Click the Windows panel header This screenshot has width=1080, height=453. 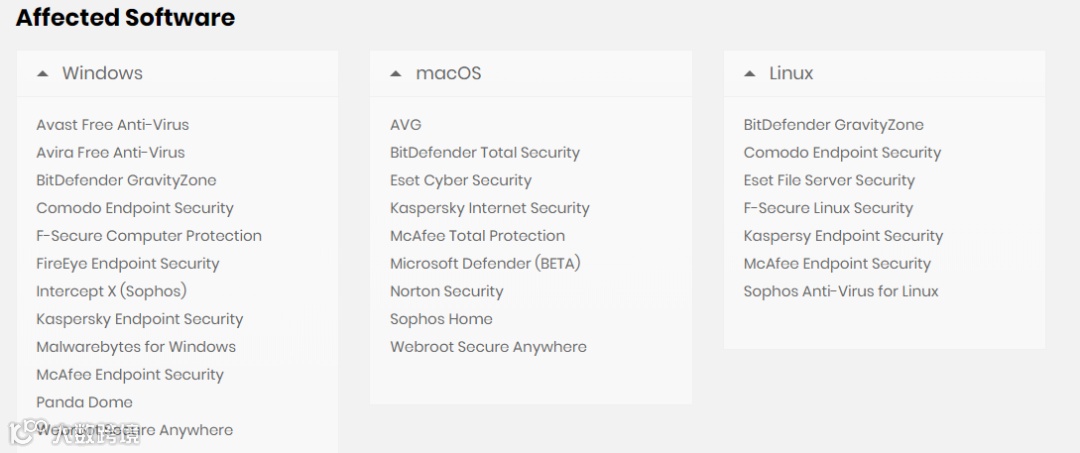177,74
